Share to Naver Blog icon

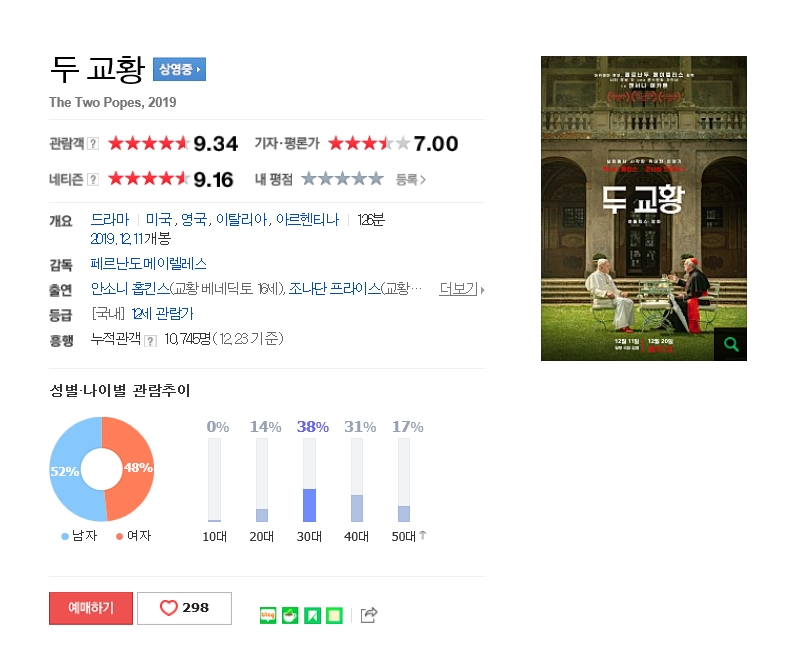268,615
